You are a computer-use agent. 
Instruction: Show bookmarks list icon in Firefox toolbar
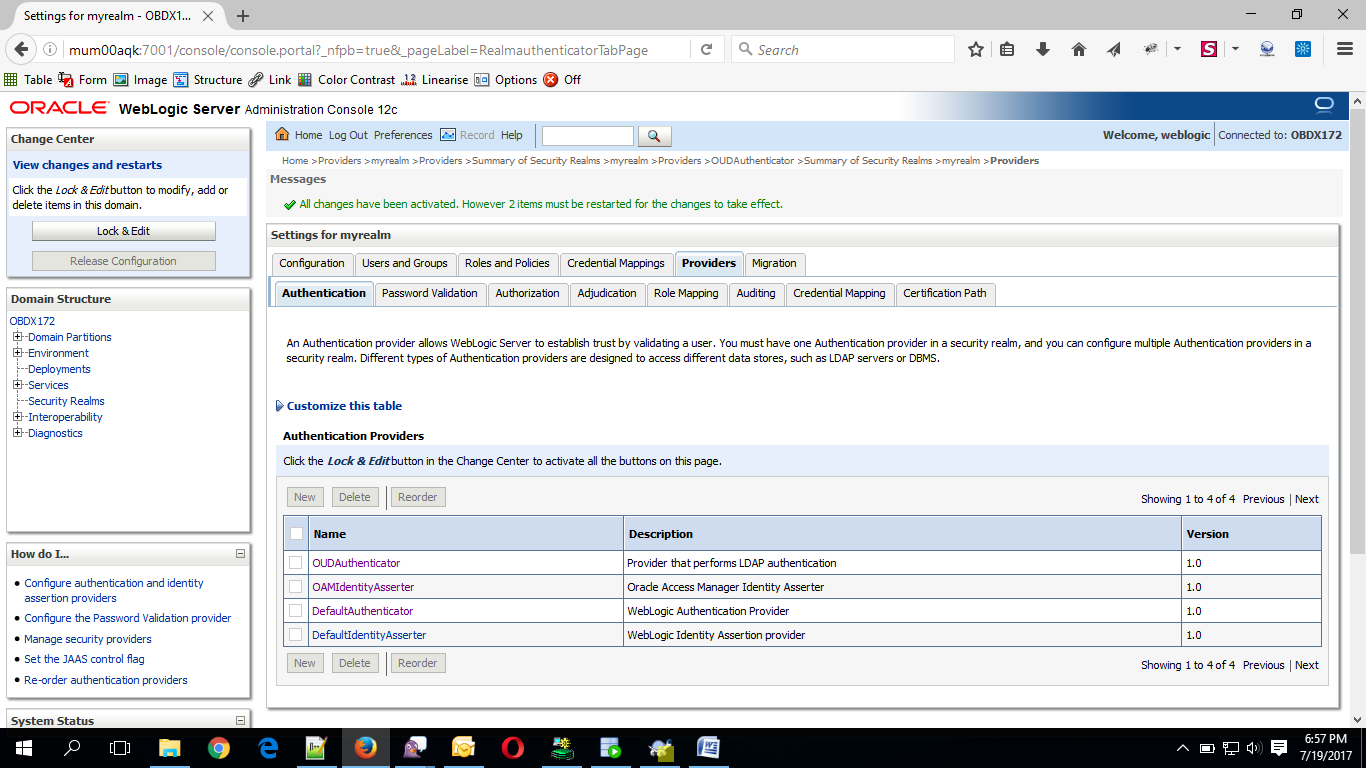coord(1007,49)
